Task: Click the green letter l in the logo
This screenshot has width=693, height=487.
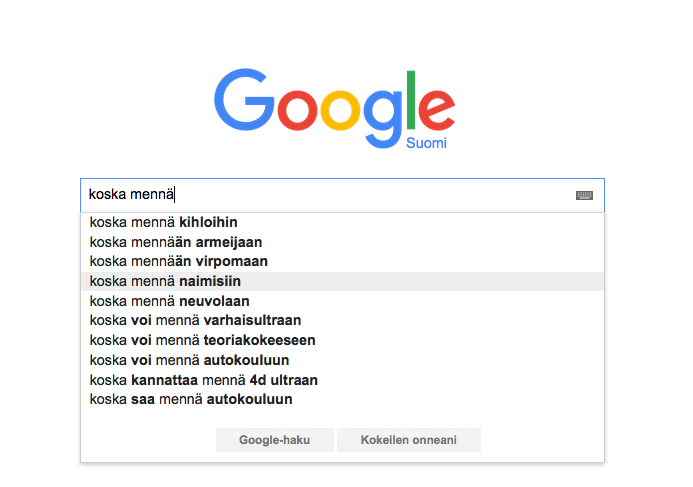Action: (x=411, y=99)
